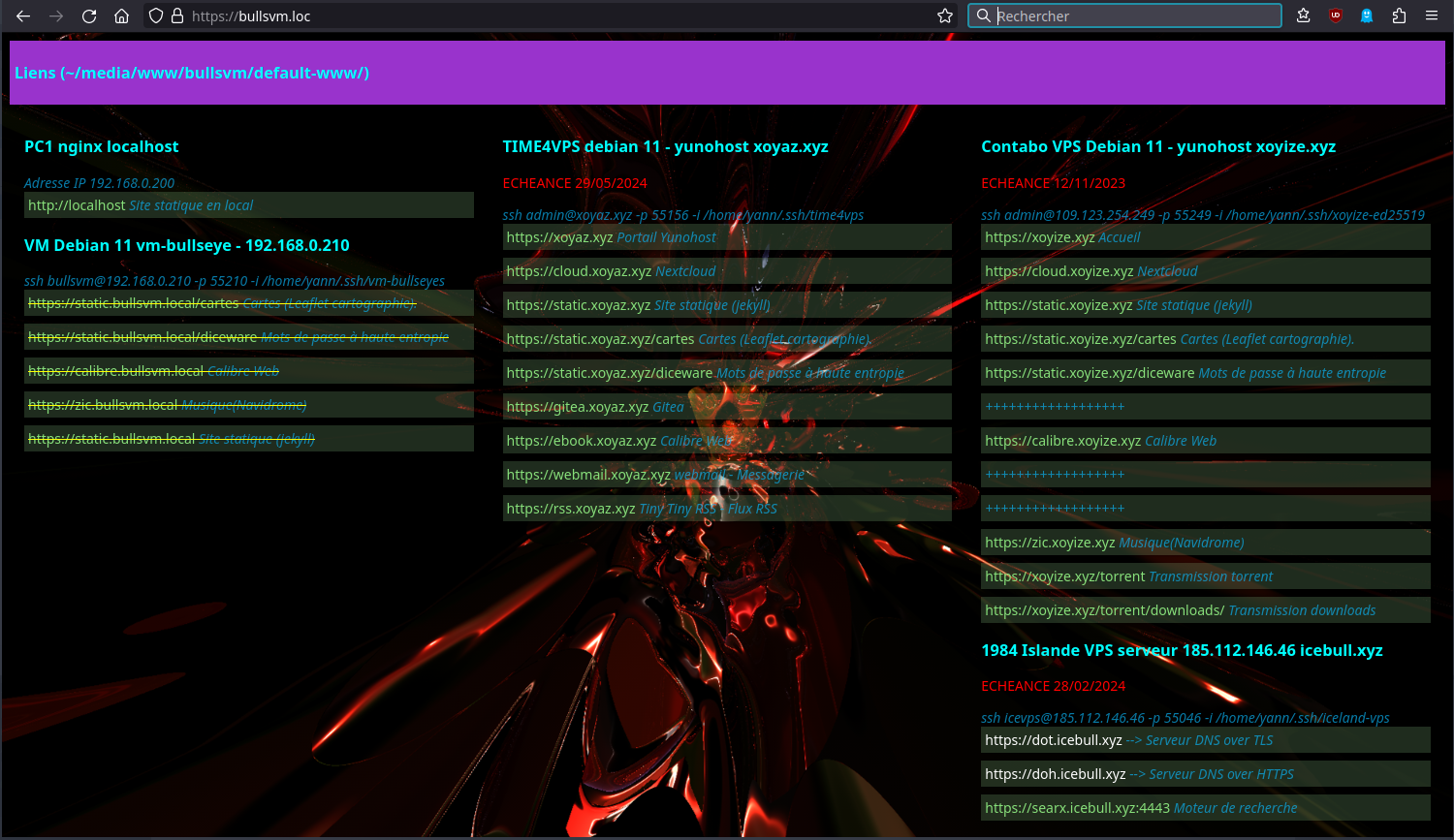The image size is (1454, 840).
Task: Open site security padlock info
Action: 177,16
